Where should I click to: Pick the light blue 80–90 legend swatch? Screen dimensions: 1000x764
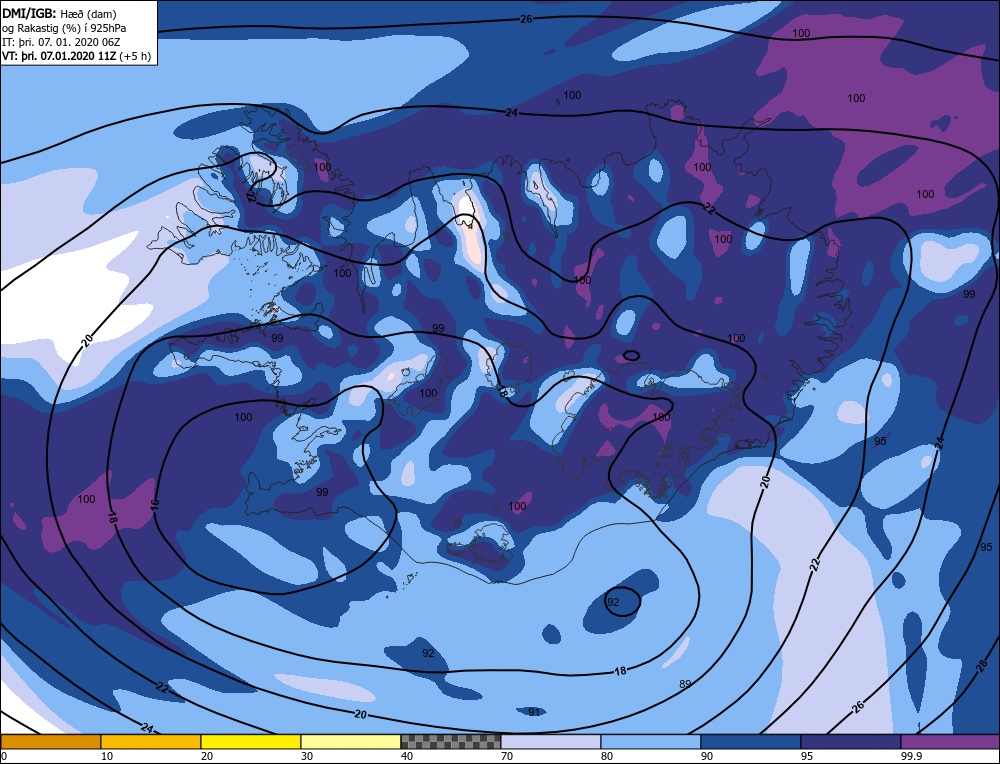[x=651, y=741]
